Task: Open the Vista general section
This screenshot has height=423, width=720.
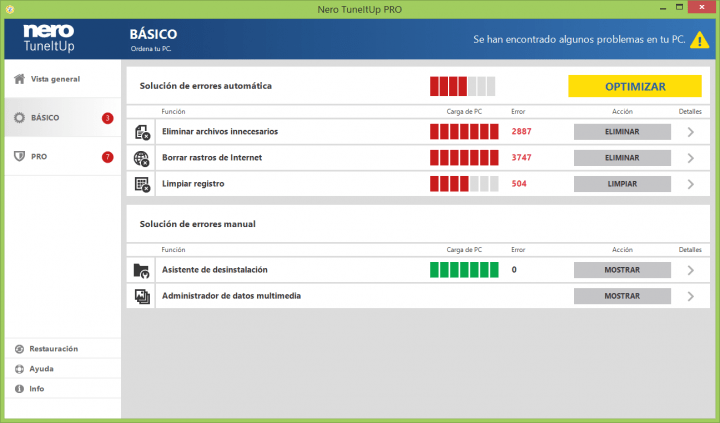Action: click(x=63, y=79)
